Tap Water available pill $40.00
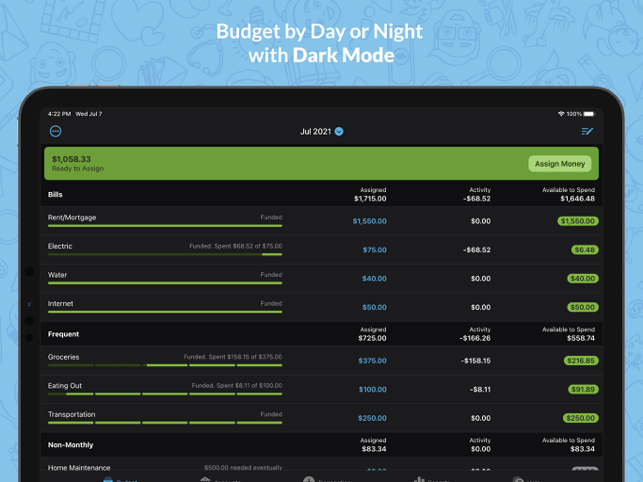Viewport: 643px width, 482px height. pos(583,279)
